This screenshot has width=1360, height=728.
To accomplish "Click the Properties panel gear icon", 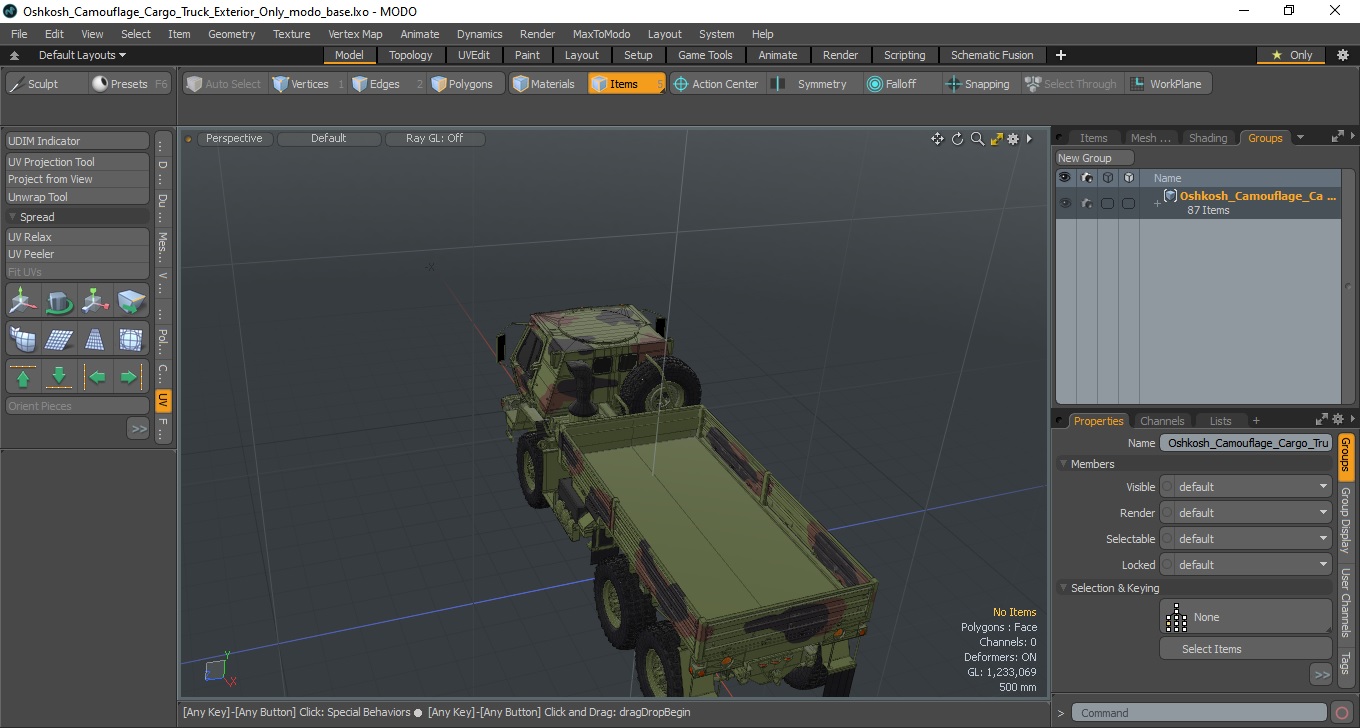I will [1338, 420].
